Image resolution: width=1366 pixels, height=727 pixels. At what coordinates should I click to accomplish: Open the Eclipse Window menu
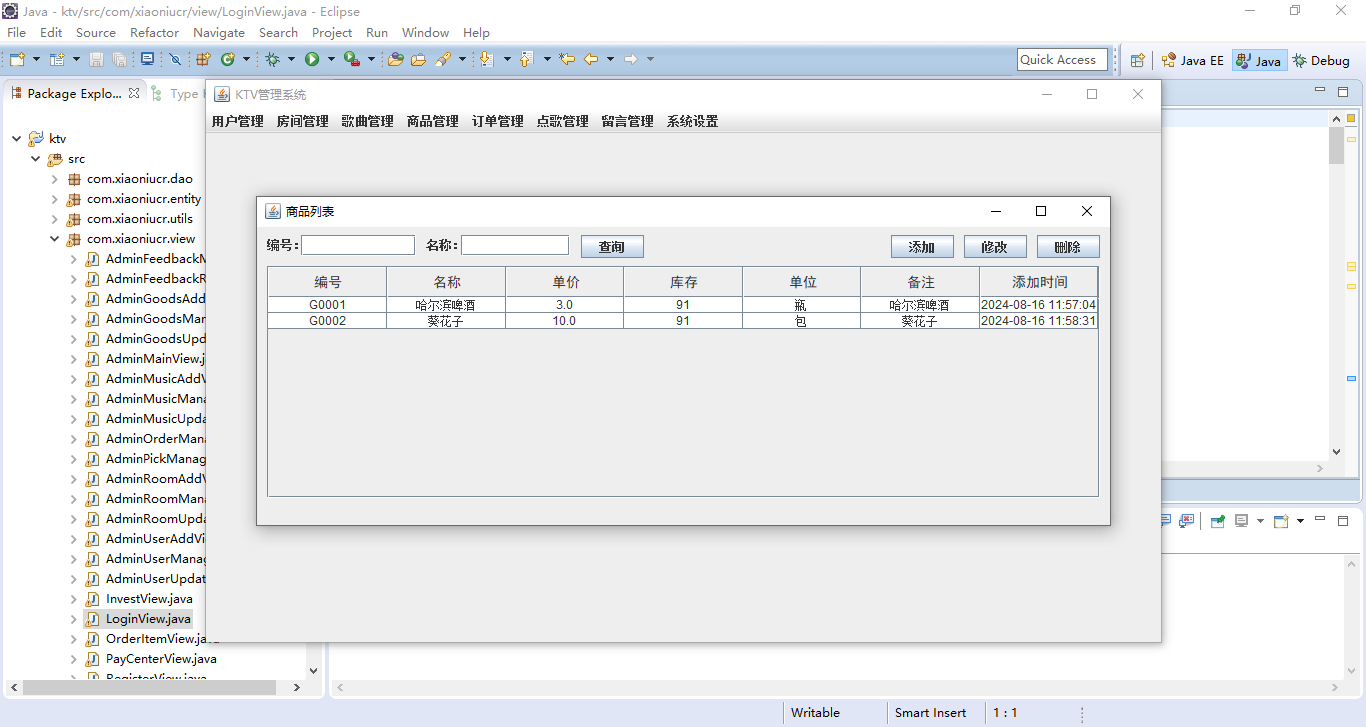click(425, 32)
